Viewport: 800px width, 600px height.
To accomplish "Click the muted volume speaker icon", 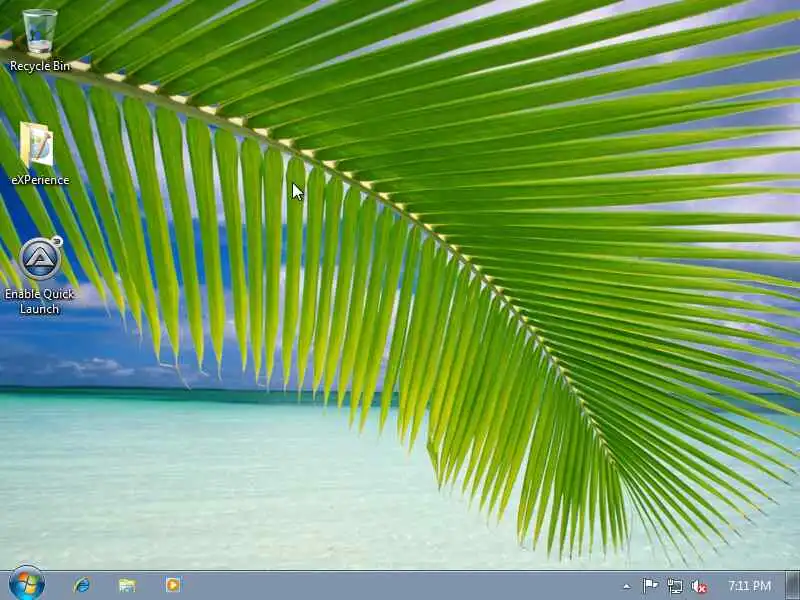I will click(699, 586).
